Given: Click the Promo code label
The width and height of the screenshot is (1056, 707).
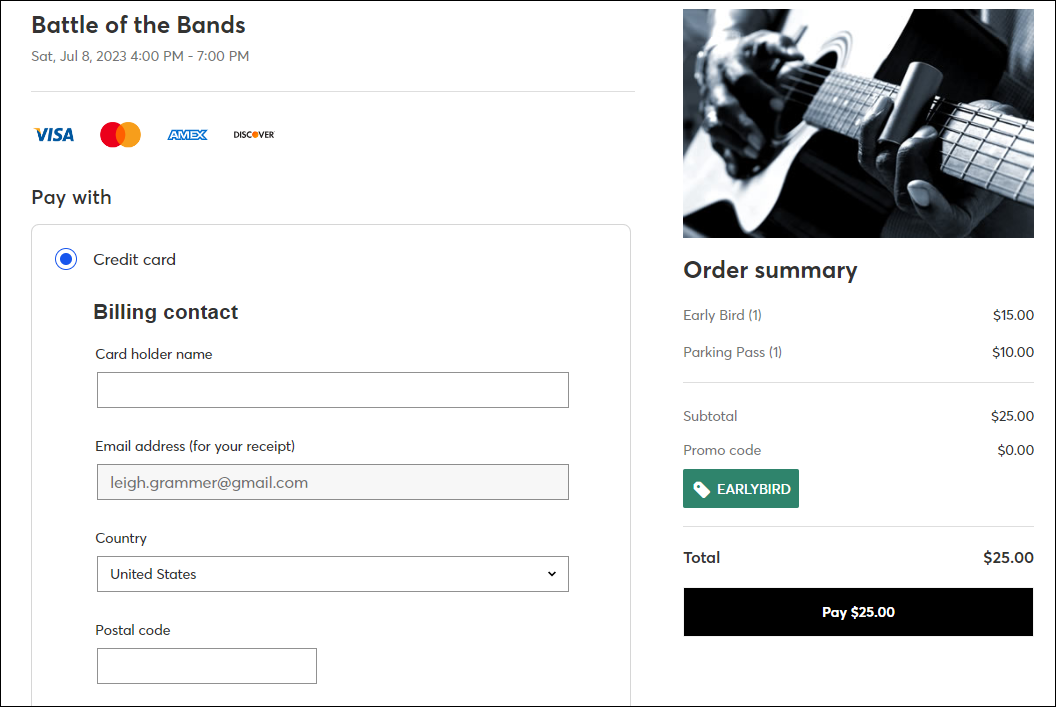Looking at the screenshot, I should click(x=722, y=450).
